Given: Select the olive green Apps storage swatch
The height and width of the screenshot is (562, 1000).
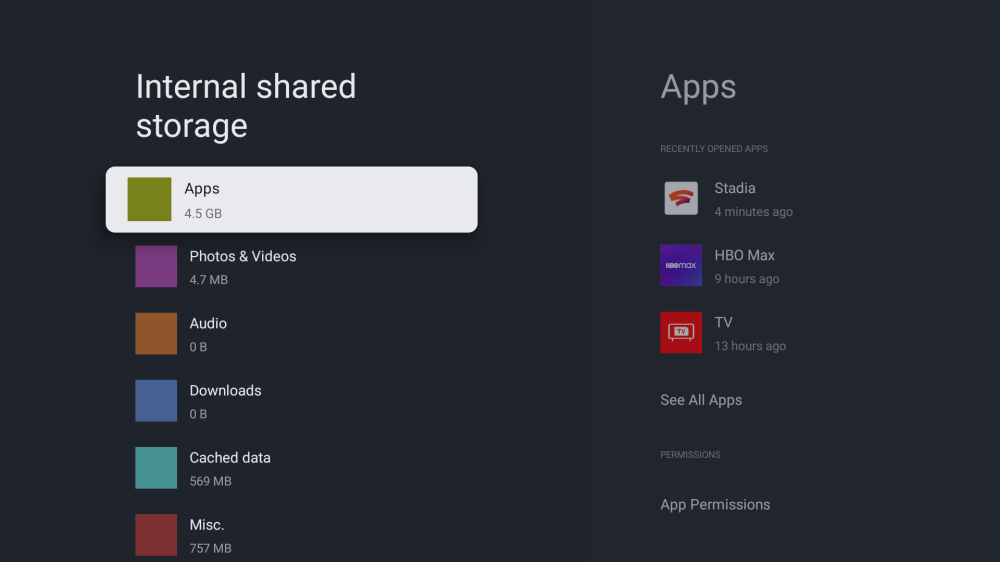Looking at the screenshot, I should 149,199.
